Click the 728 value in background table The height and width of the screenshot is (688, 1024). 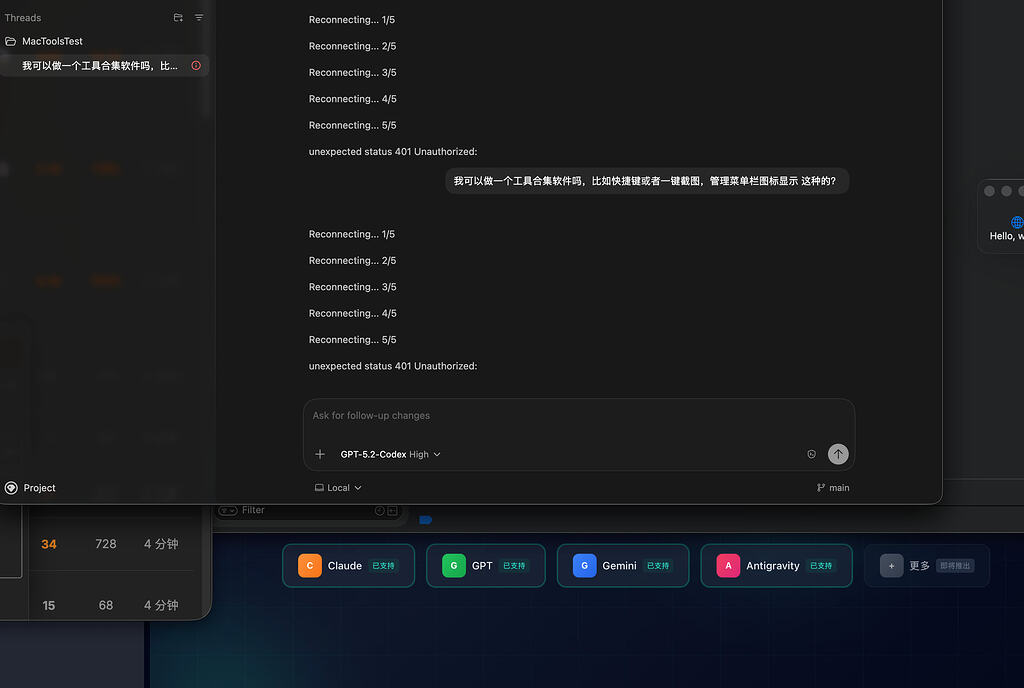pos(106,544)
